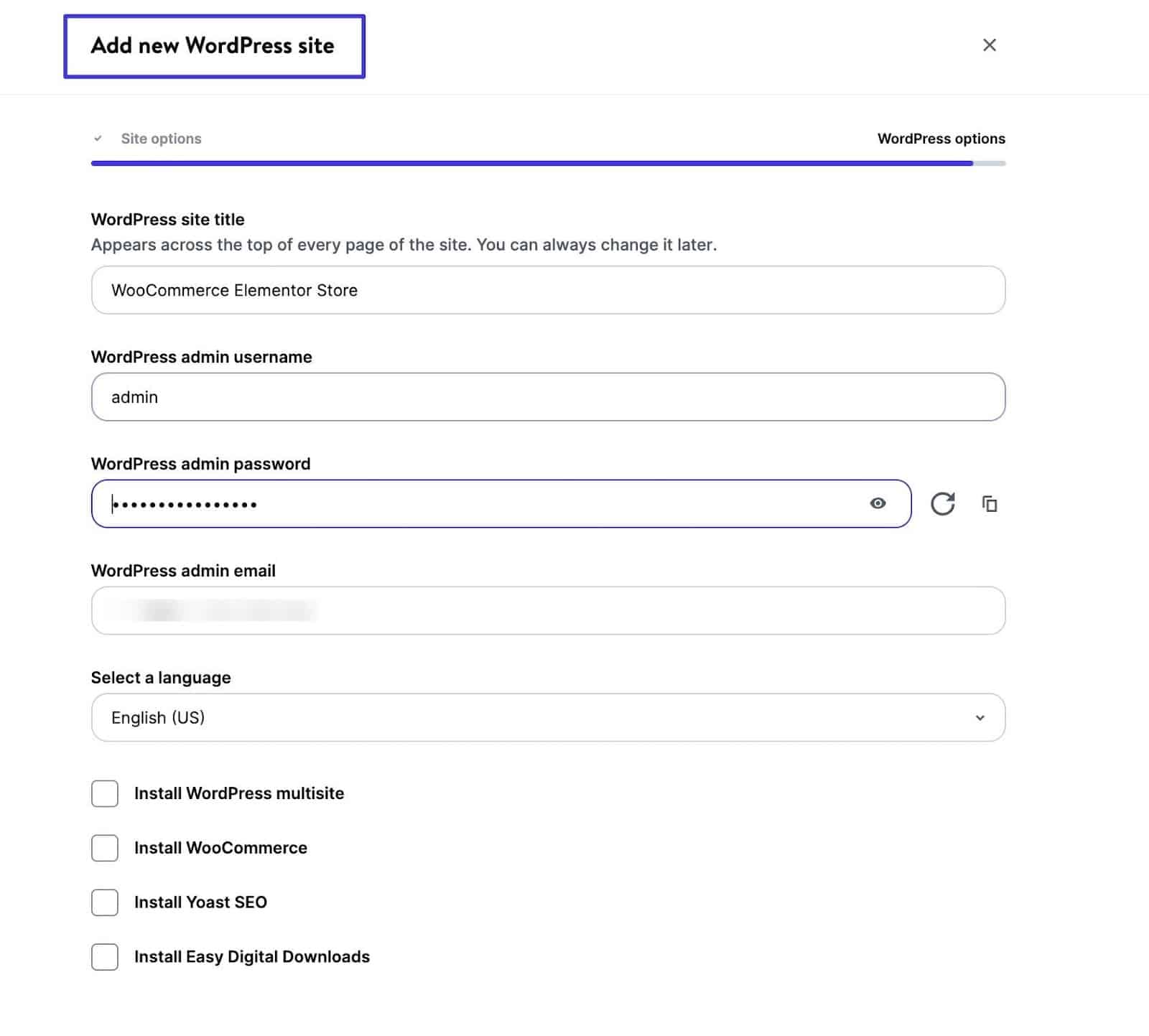Select the WordPress admin username field
The width and height of the screenshot is (1149, 1036).
547,396
